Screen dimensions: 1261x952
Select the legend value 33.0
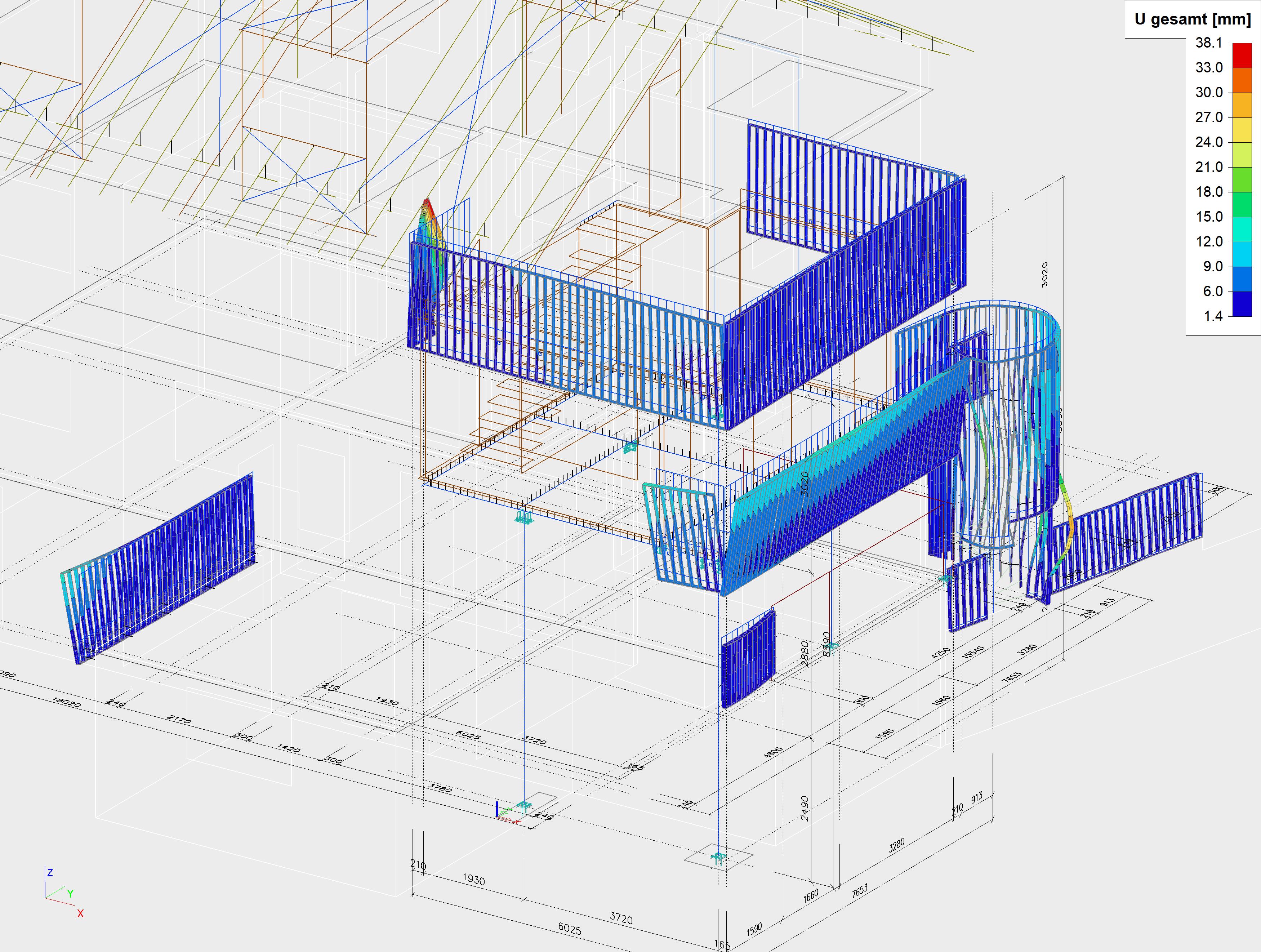click(x=1209, y=67)
